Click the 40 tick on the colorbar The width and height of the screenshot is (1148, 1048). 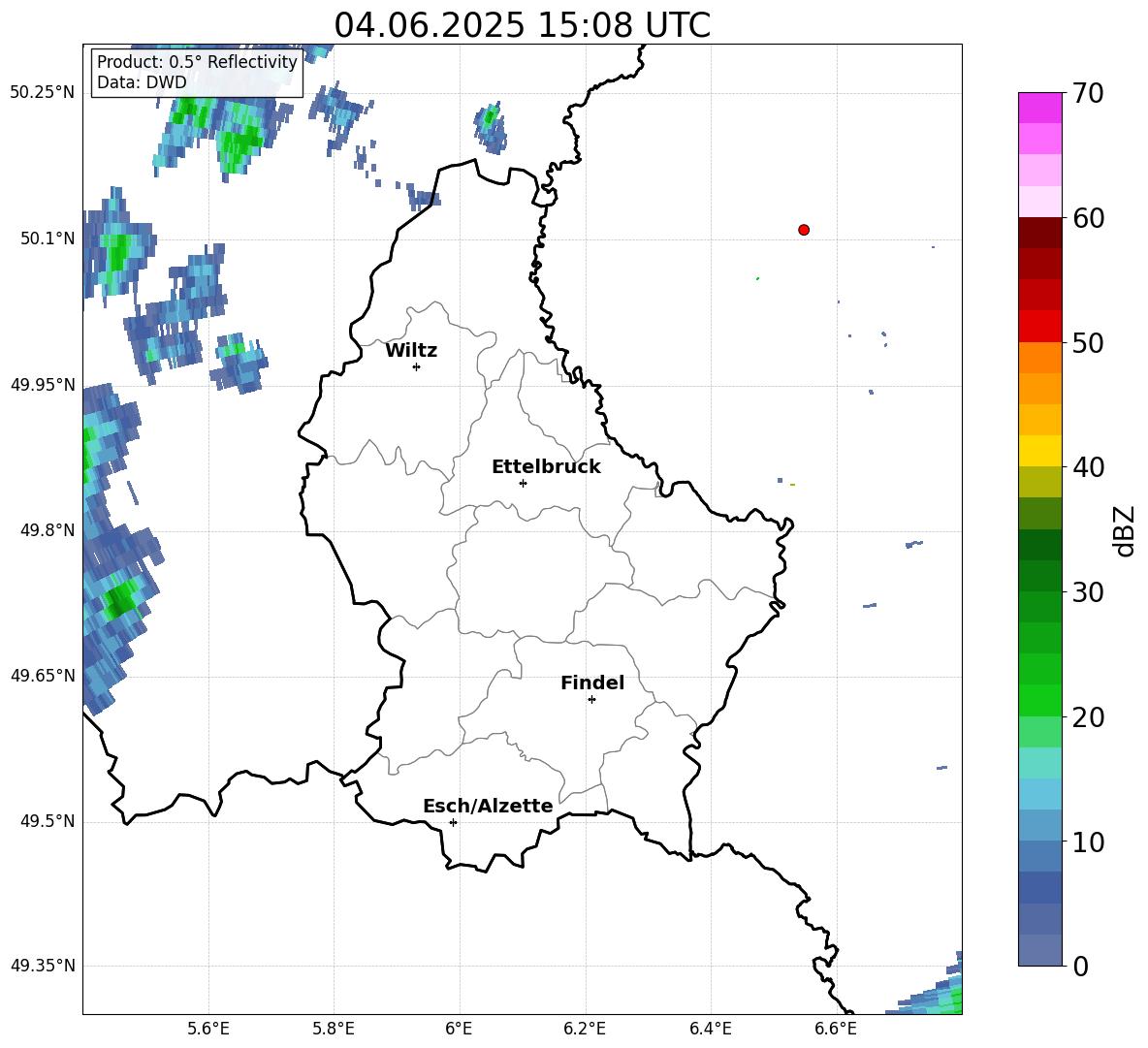pos(1087,467)
